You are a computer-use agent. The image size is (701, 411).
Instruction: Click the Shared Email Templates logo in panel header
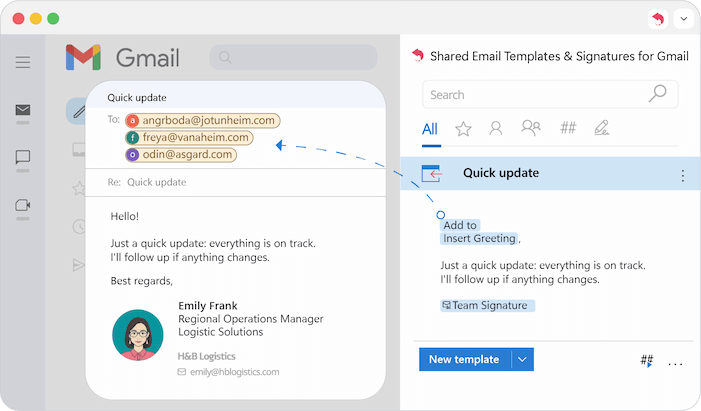pos(418,55)
